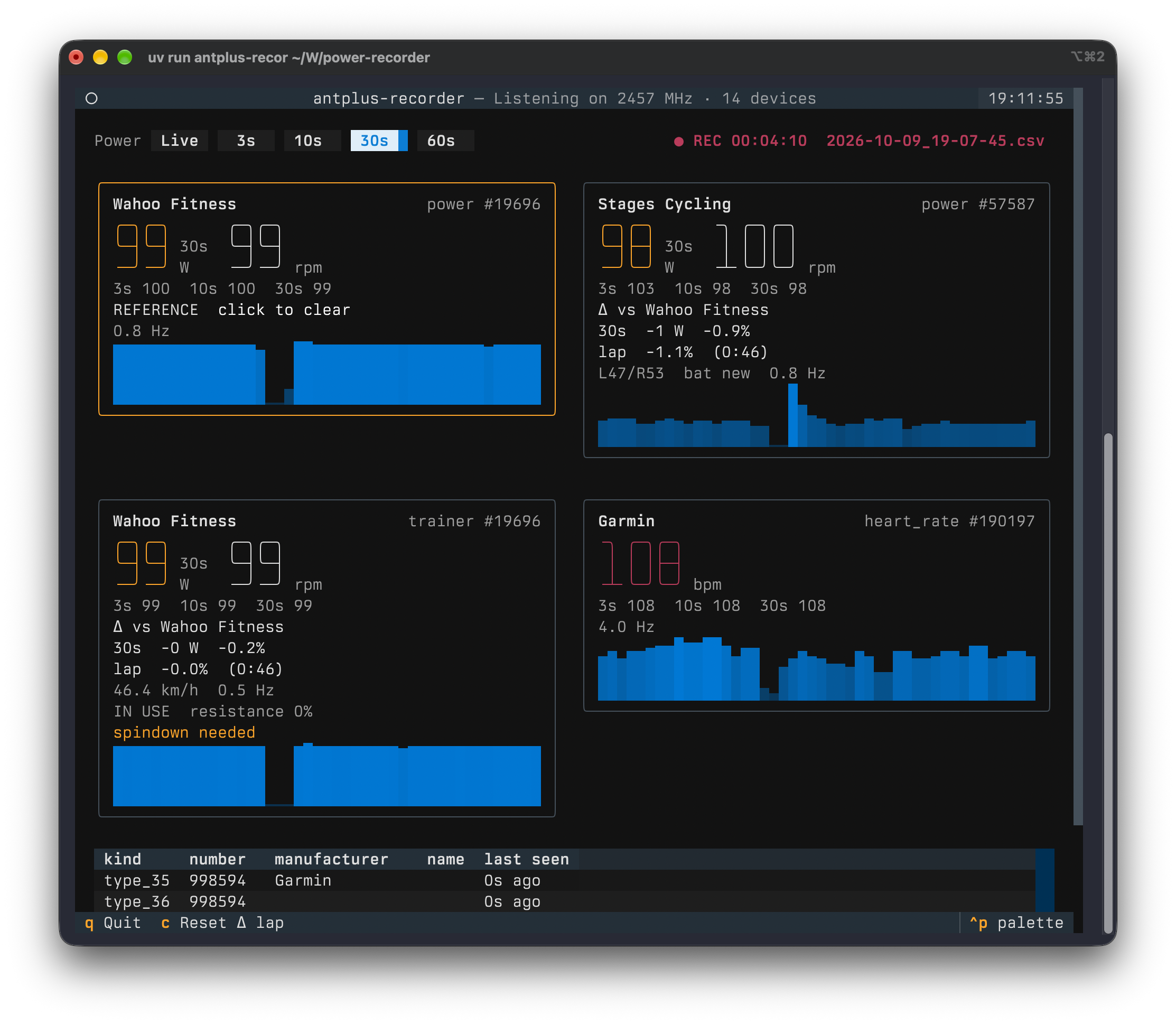Click the Garmin manufacturer cell
Viewport: 1176px width, 1024px height.
coord(303,880)
